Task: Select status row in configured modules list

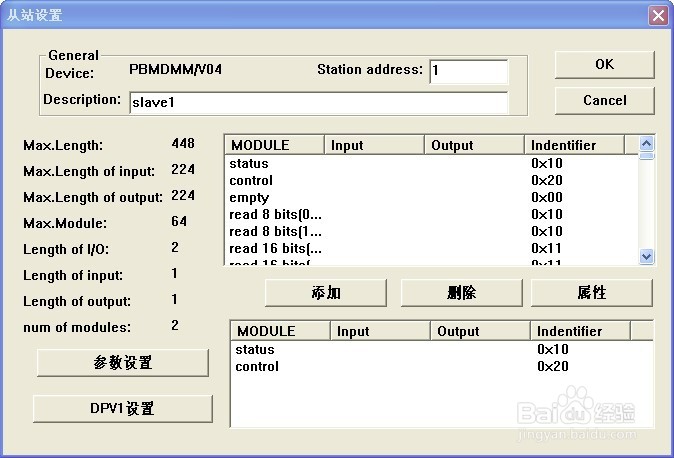Action: (441, 349)
